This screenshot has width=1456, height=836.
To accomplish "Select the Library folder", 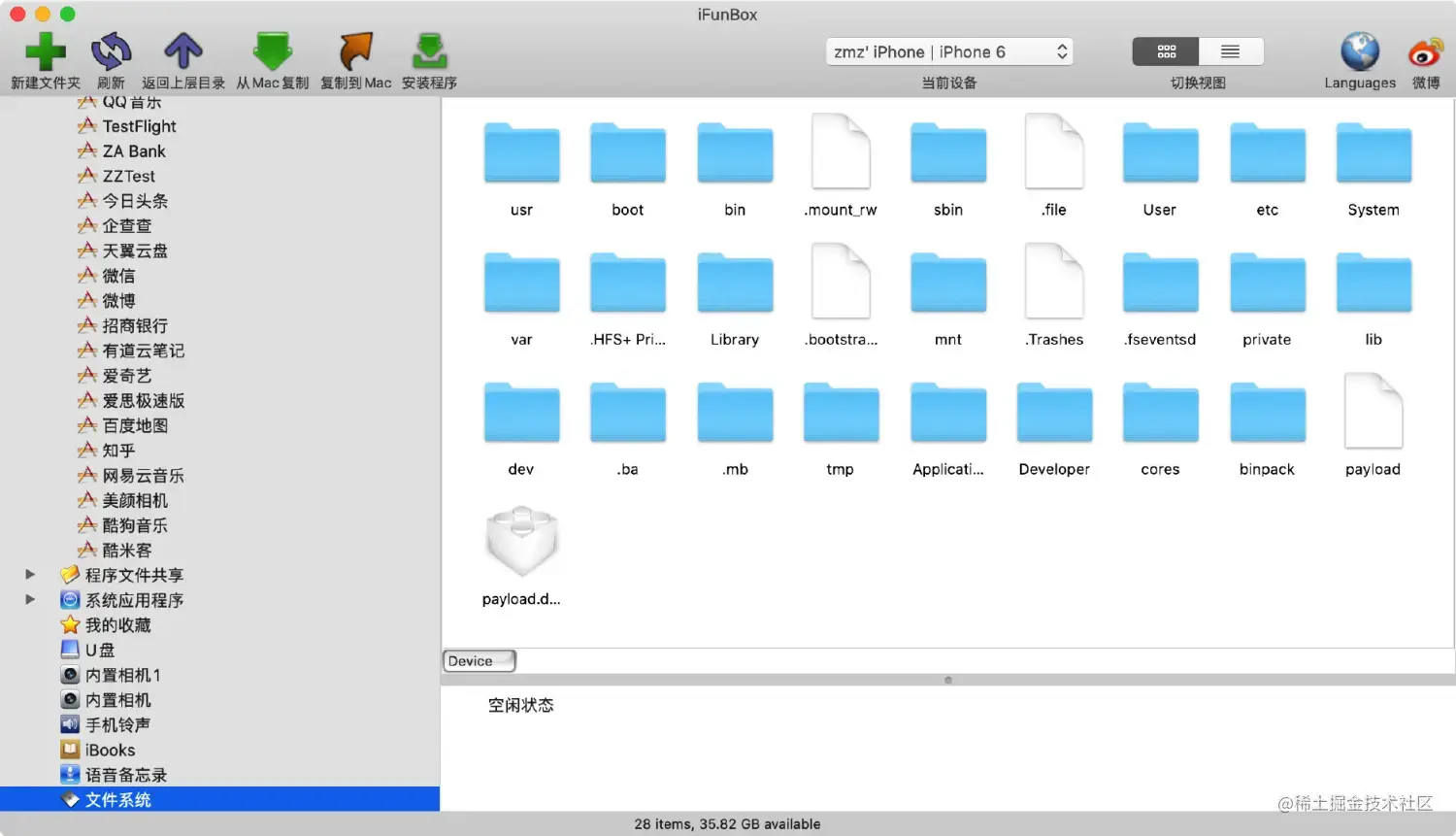I will click(x=735, y=283).
